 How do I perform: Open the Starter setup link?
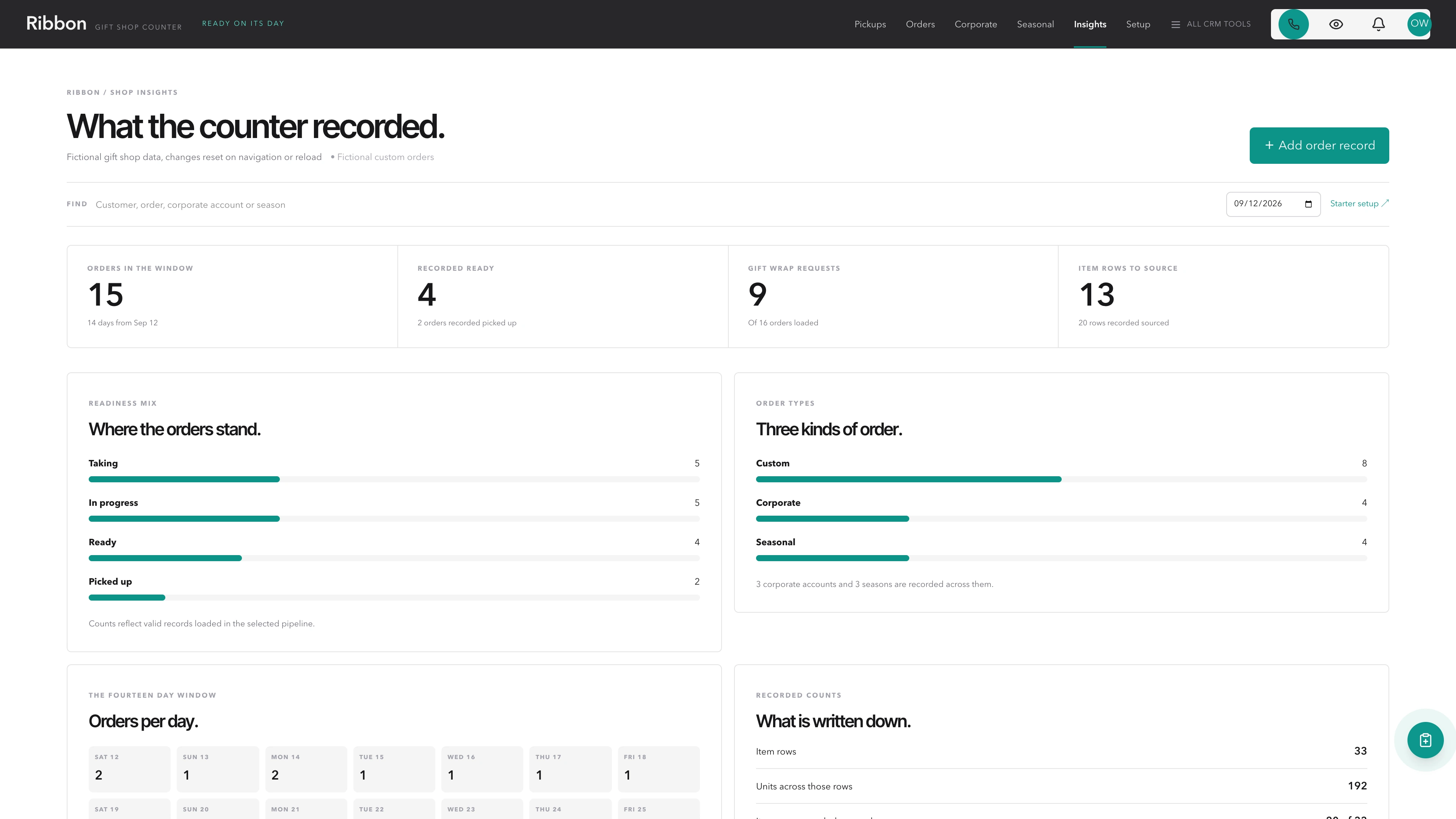(1359, 204)
